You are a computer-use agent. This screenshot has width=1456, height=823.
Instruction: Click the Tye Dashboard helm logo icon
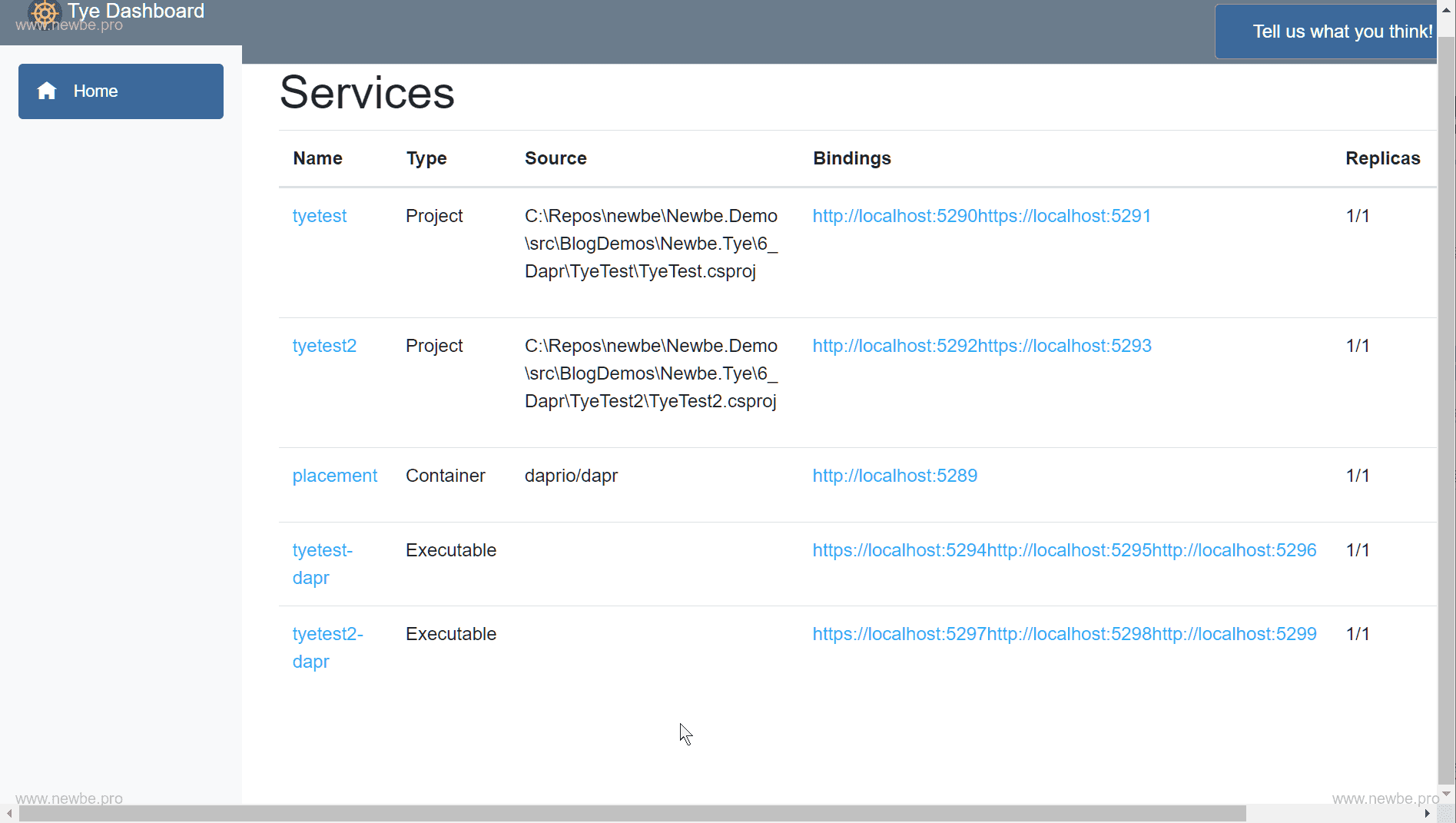point(45,12)
